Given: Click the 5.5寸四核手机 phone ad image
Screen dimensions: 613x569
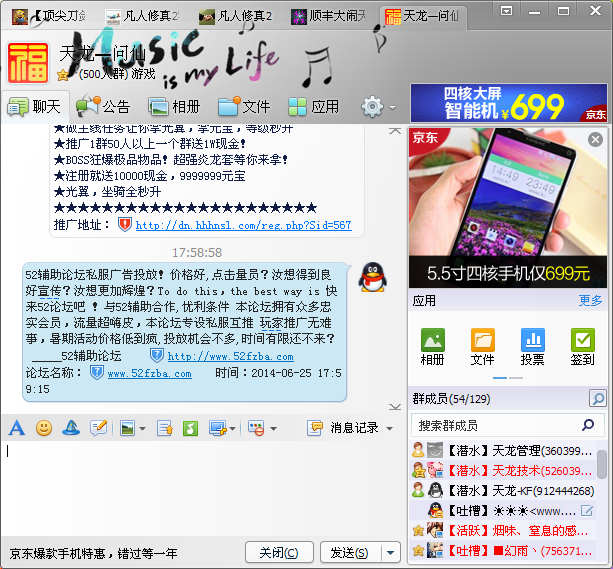Looking at the screenshot, I should point(508,208).
